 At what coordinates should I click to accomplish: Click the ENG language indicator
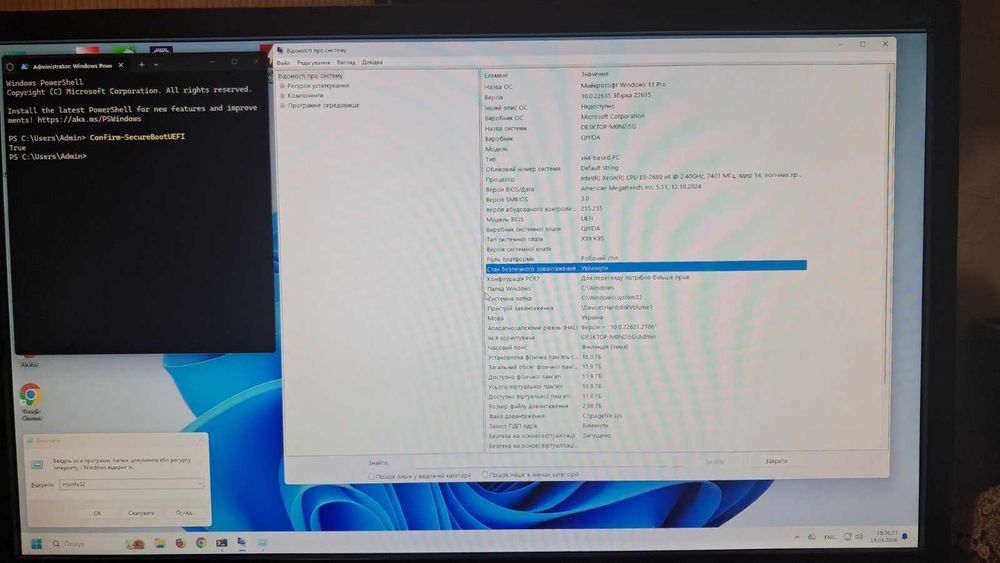coord(829,537)
